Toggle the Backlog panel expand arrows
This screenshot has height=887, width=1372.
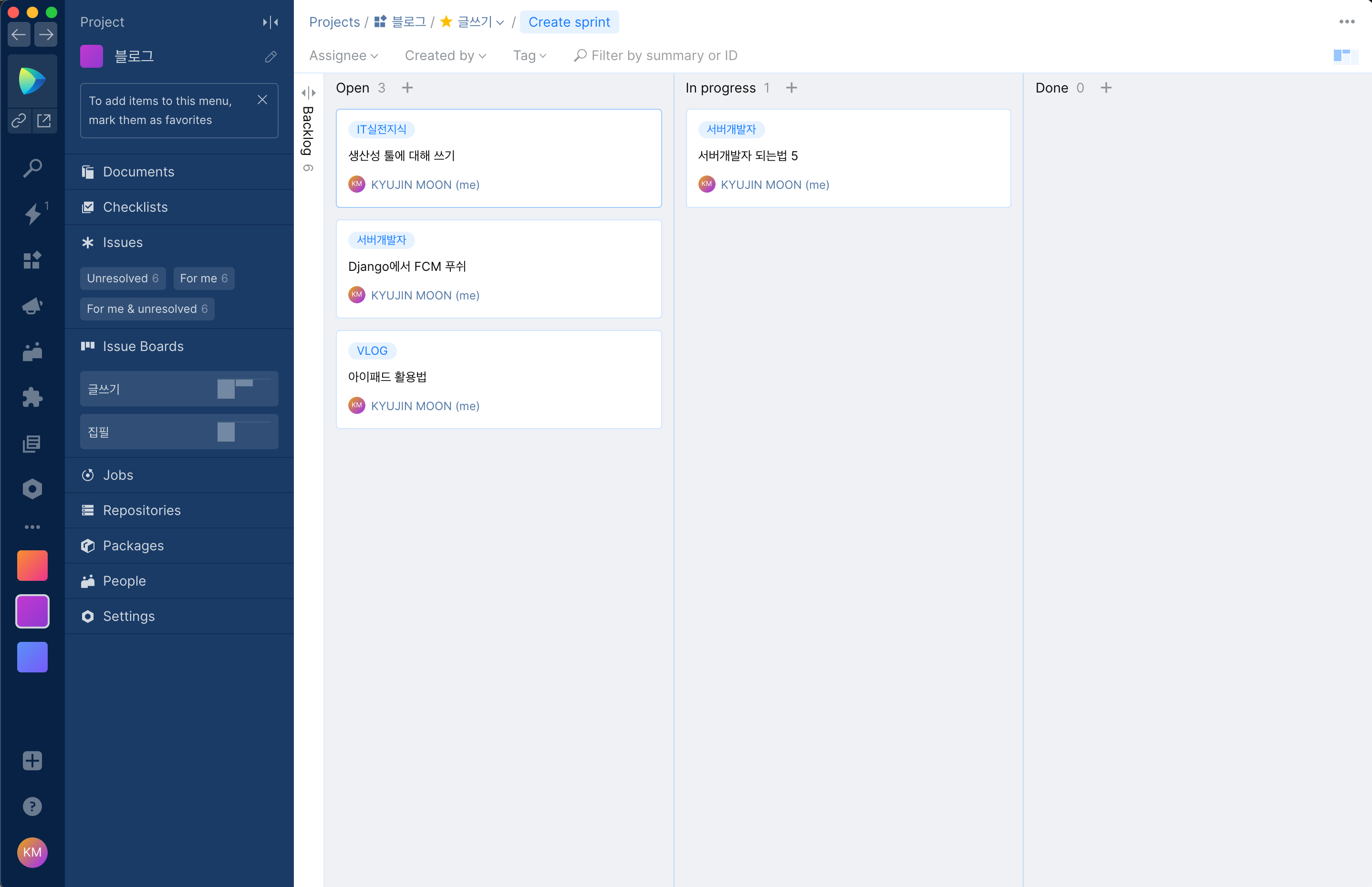(309, 93)
